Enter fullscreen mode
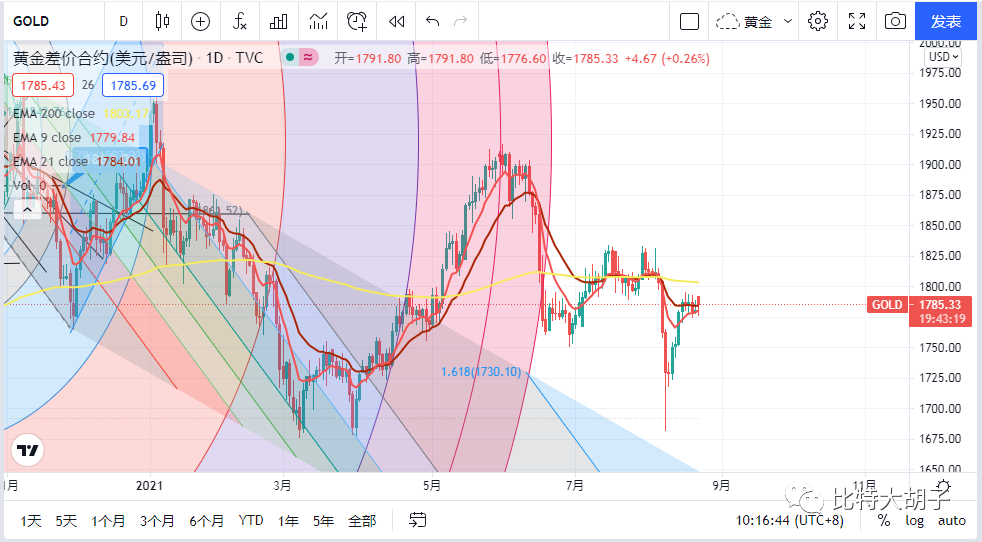The image size is (982, 542). click(857, 21)
